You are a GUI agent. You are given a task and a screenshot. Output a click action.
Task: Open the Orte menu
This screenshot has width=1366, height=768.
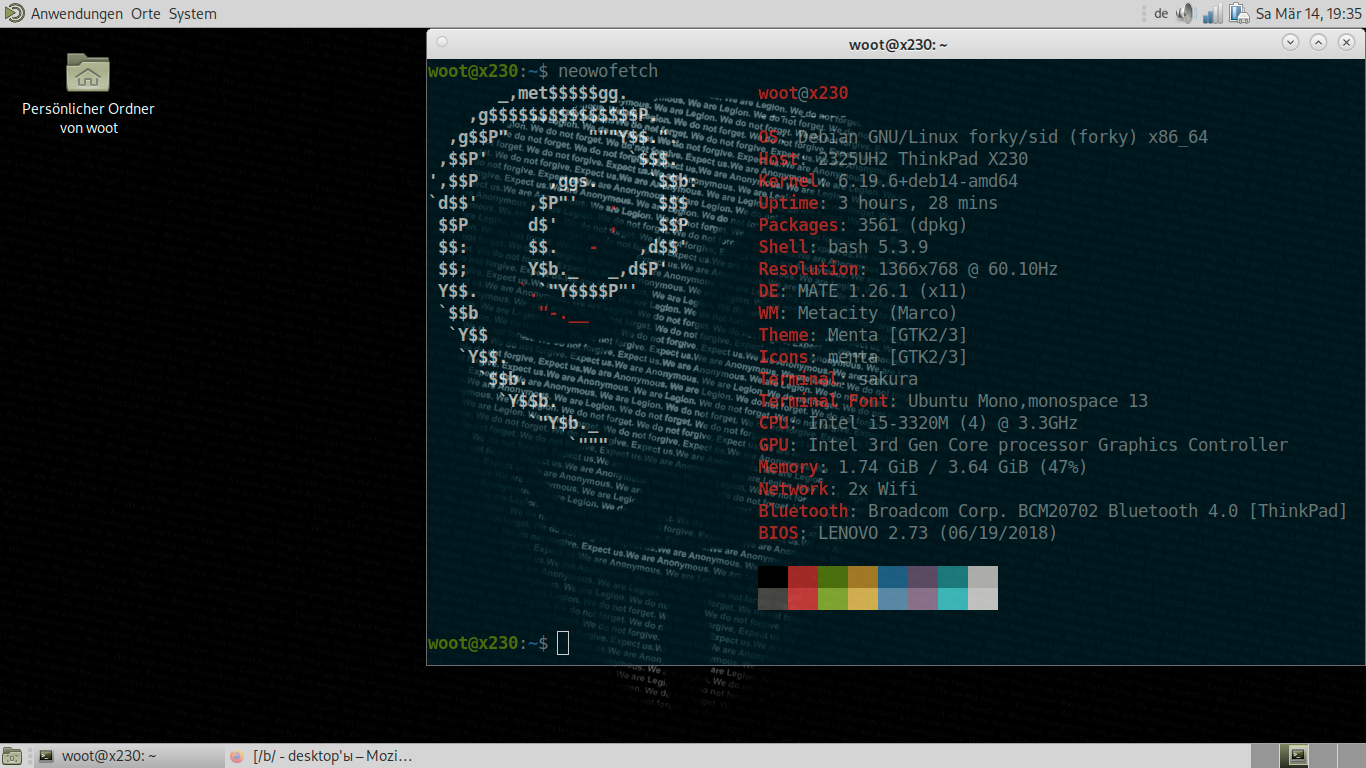point(146,14)
